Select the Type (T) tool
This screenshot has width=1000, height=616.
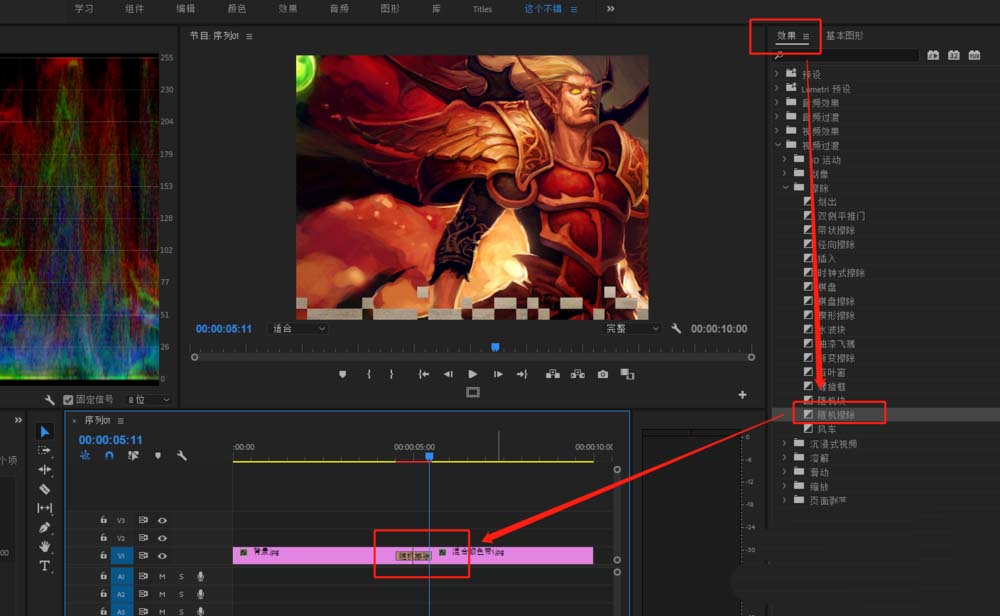click(x=45, y=566)
